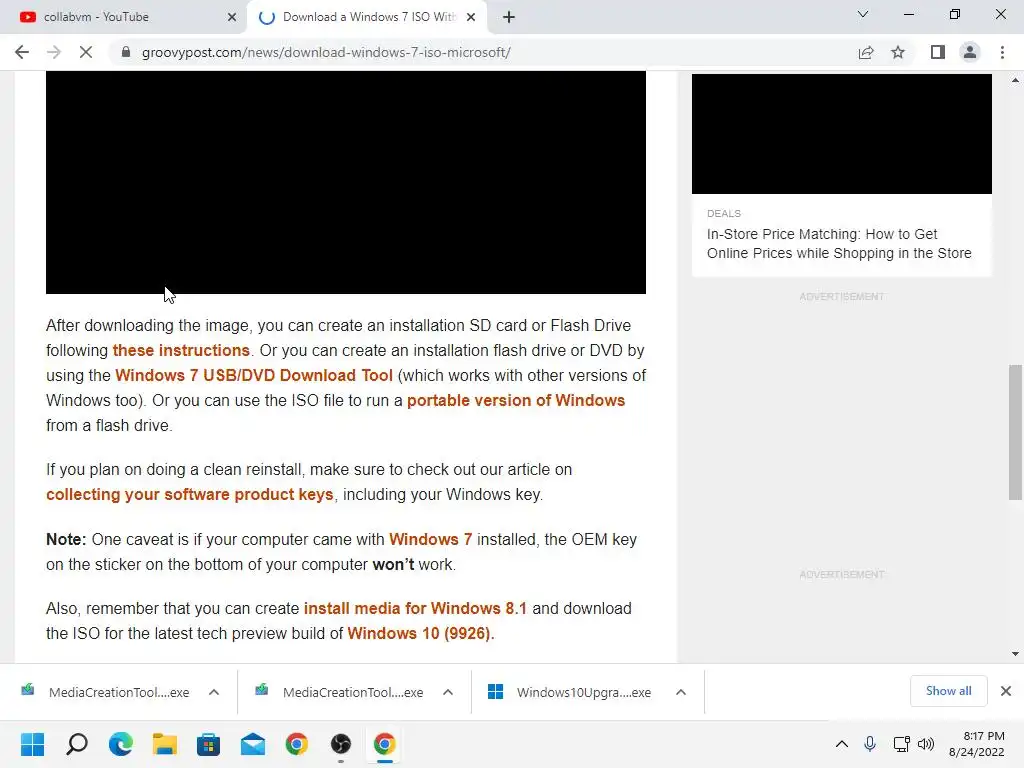Image resolution: width=1024 pixels, height=768 pixels.
Task: Open Mail app from taskbar
Action: tap(253, 744)
